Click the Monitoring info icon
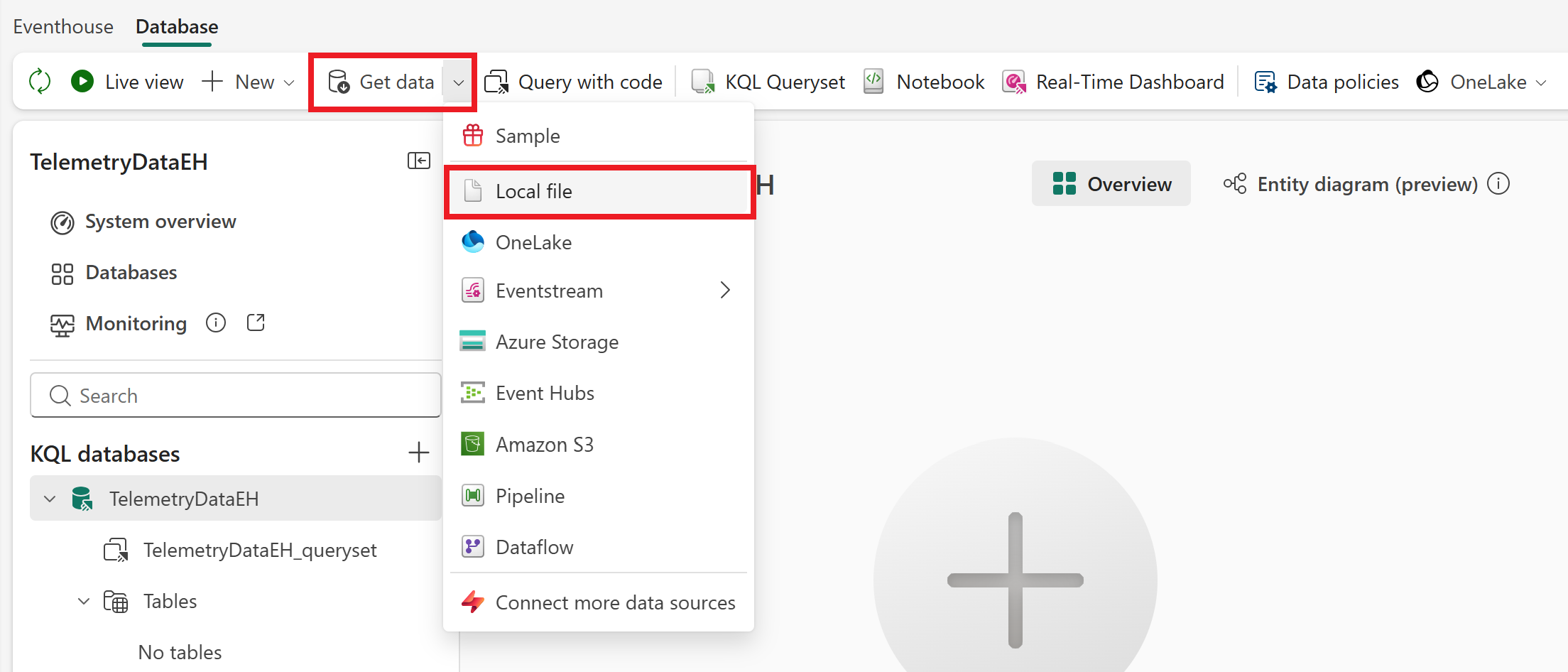Viewport: 1568px width, 672px height. [216, 323]
